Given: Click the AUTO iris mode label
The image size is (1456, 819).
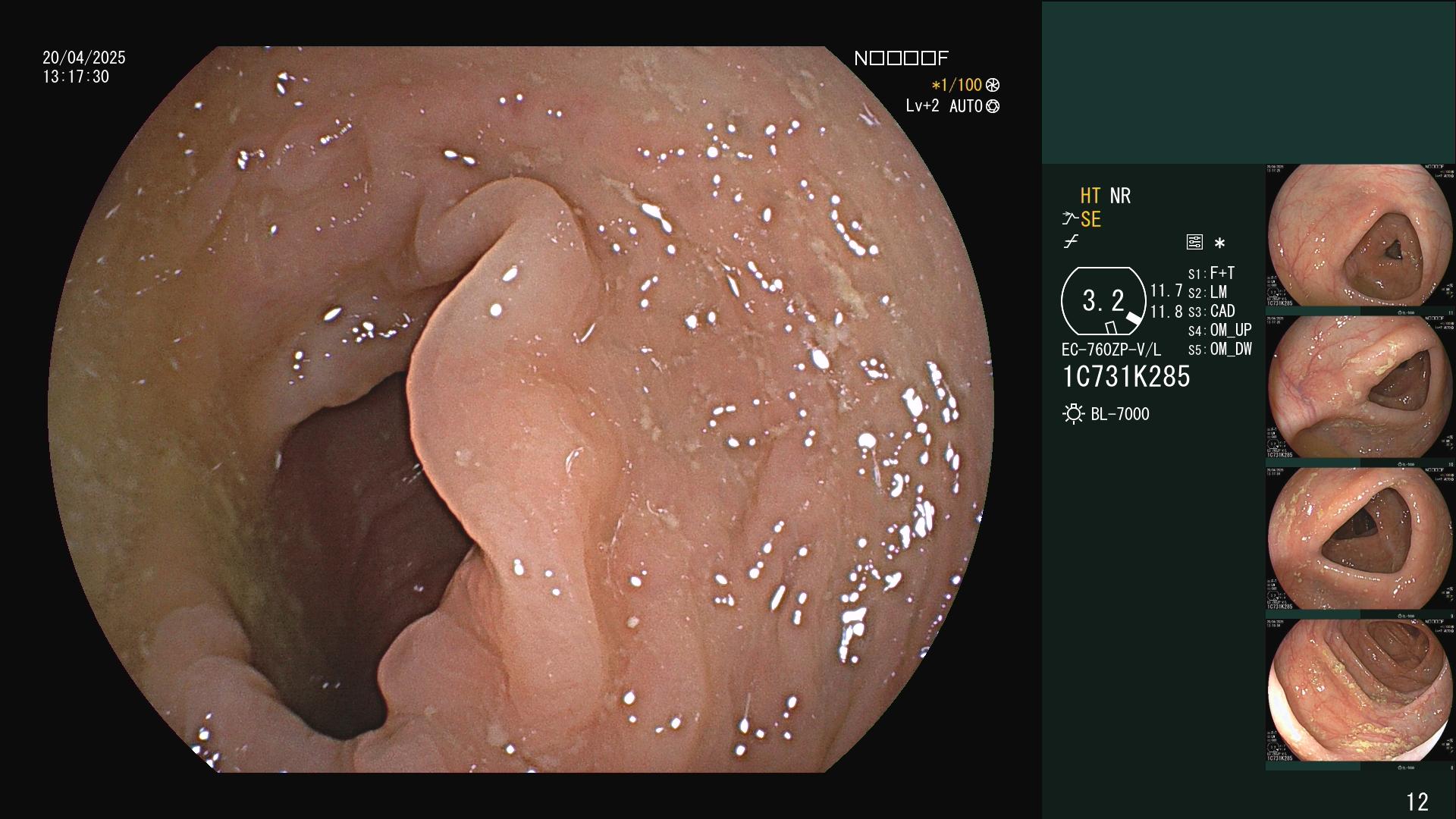Looking at the screenshot, I should coord(966,107).
